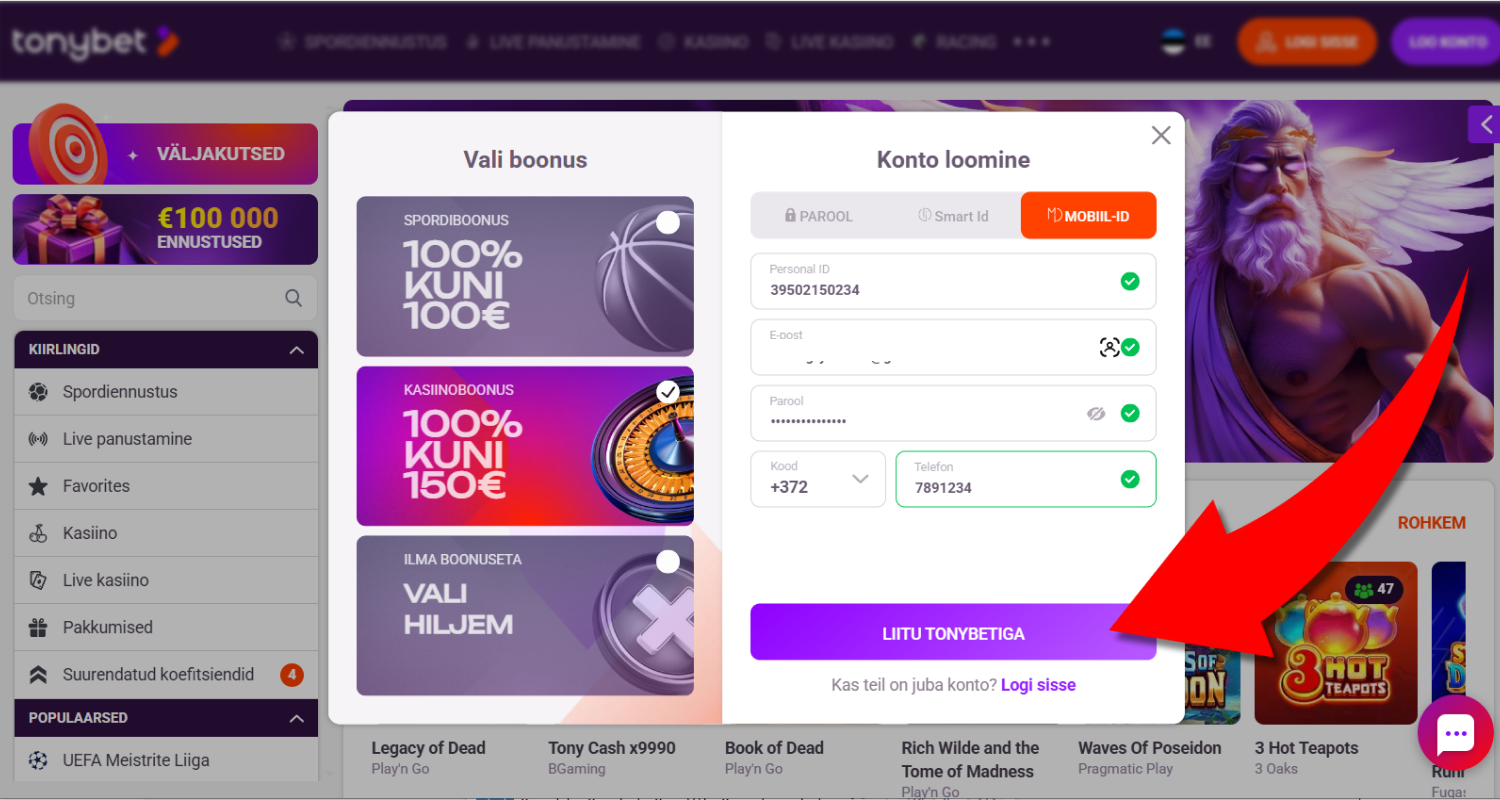Click the Telefon input field

(x=1010, y=487)
